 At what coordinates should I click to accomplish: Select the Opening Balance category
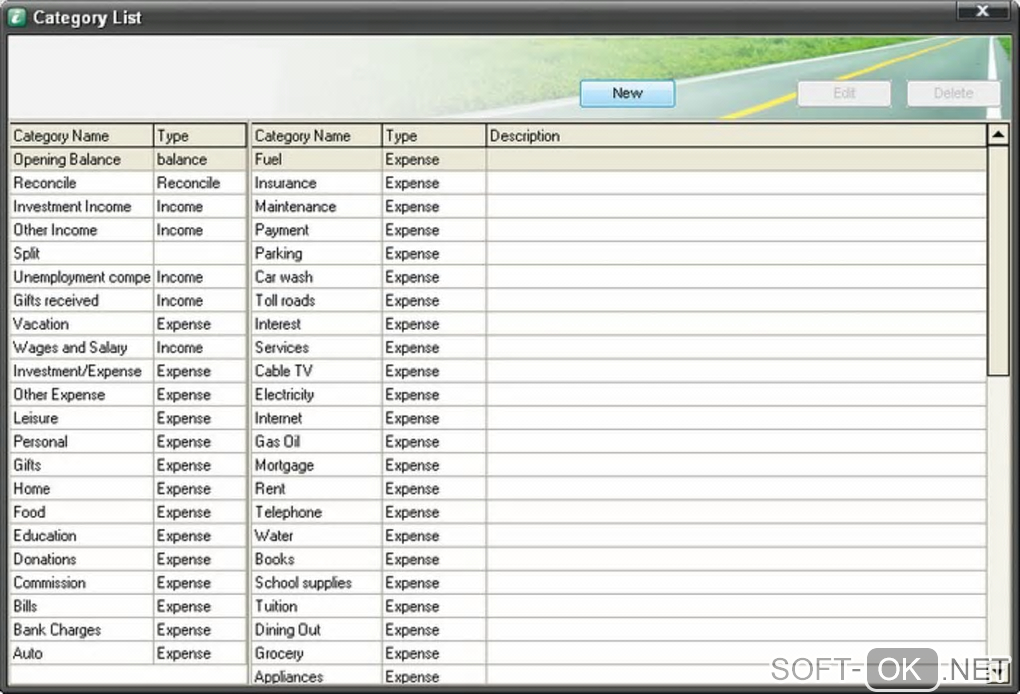128,159
